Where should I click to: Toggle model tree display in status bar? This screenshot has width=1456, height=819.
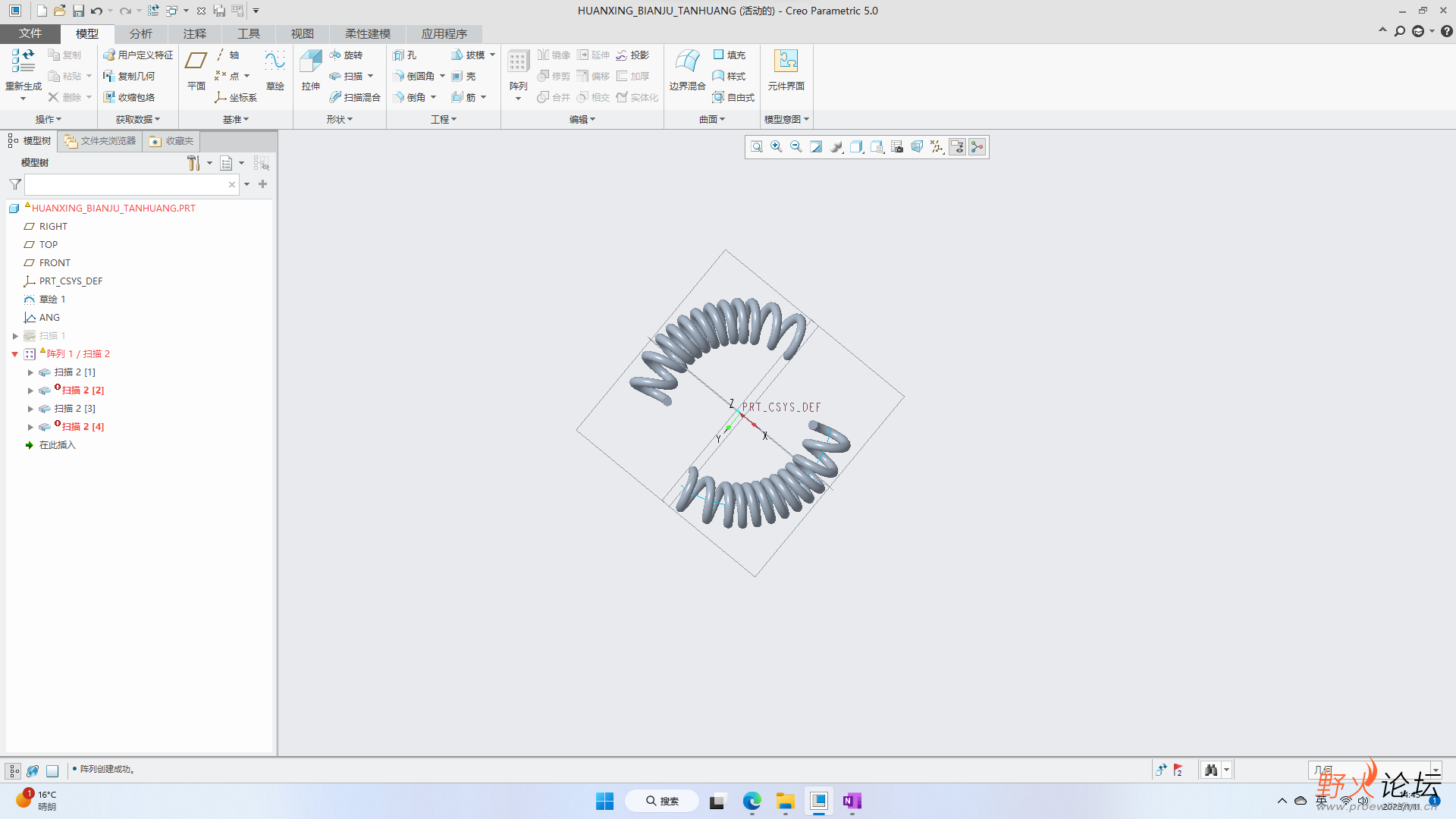14,770
